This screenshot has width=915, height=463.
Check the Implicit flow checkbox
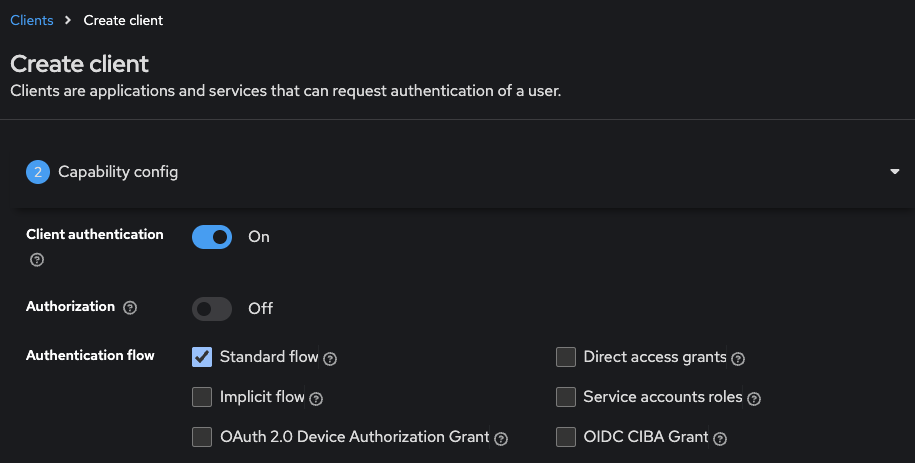pos(202,397)
